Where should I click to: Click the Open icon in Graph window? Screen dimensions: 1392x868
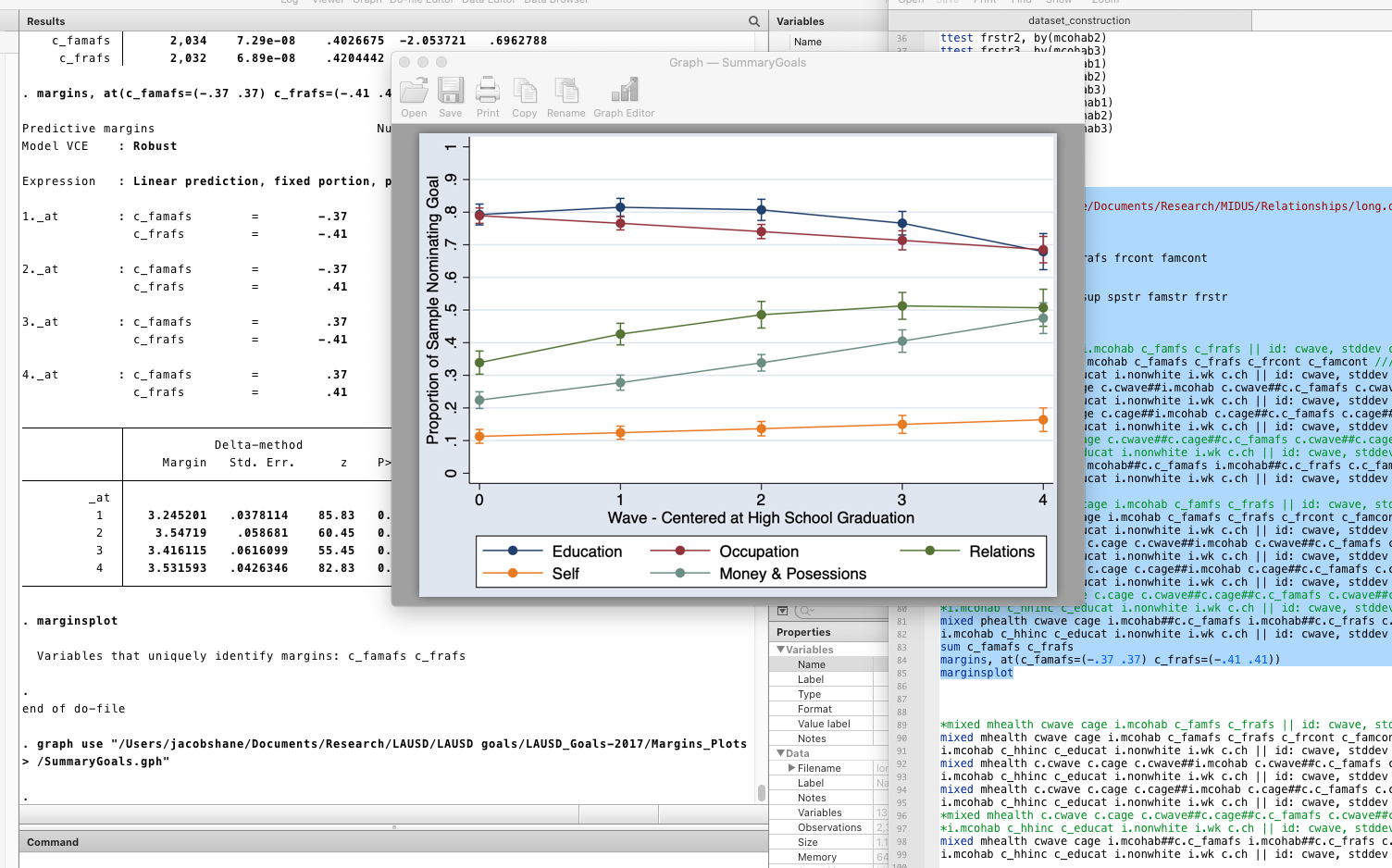coord(414,97)
